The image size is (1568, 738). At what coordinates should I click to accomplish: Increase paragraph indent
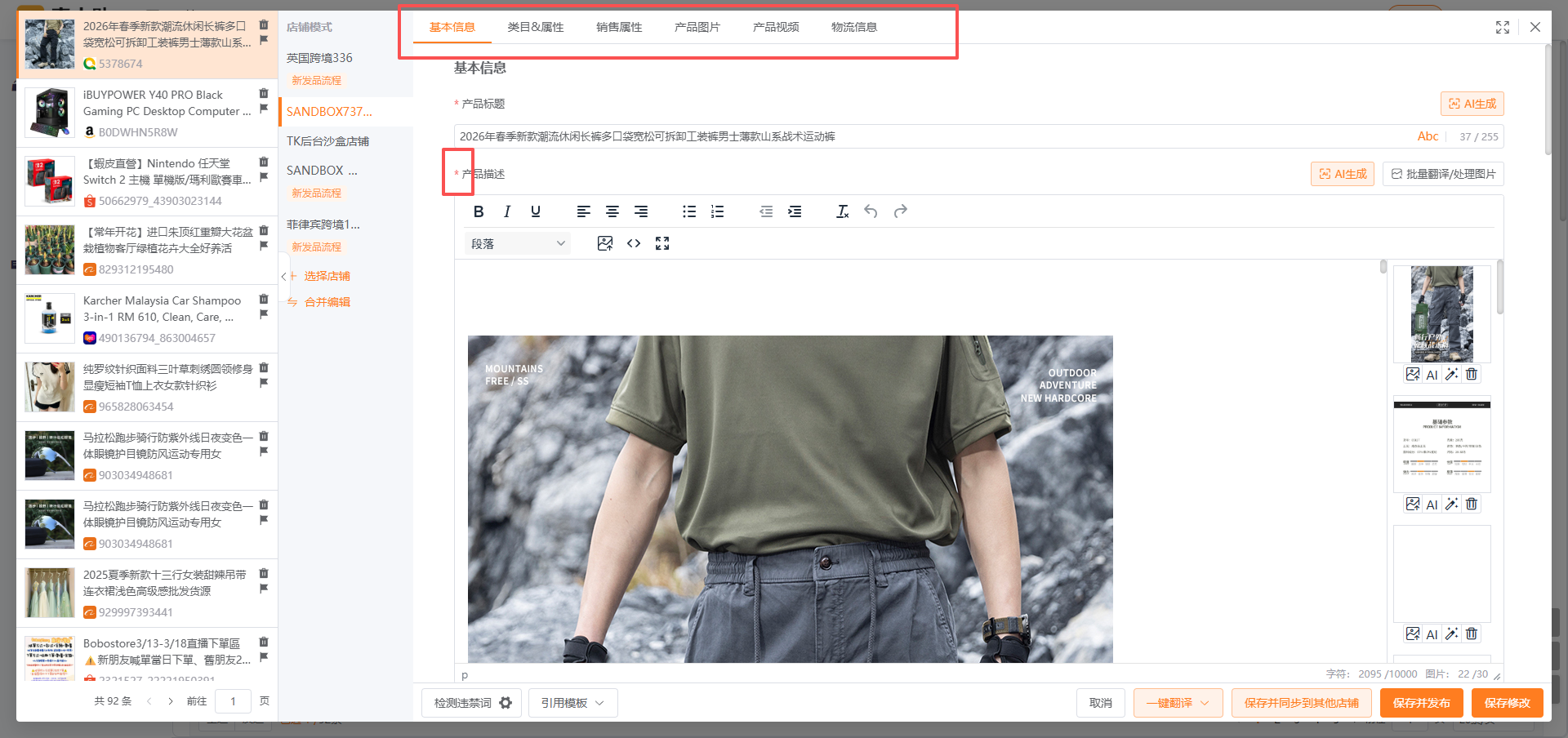(795, 211)
